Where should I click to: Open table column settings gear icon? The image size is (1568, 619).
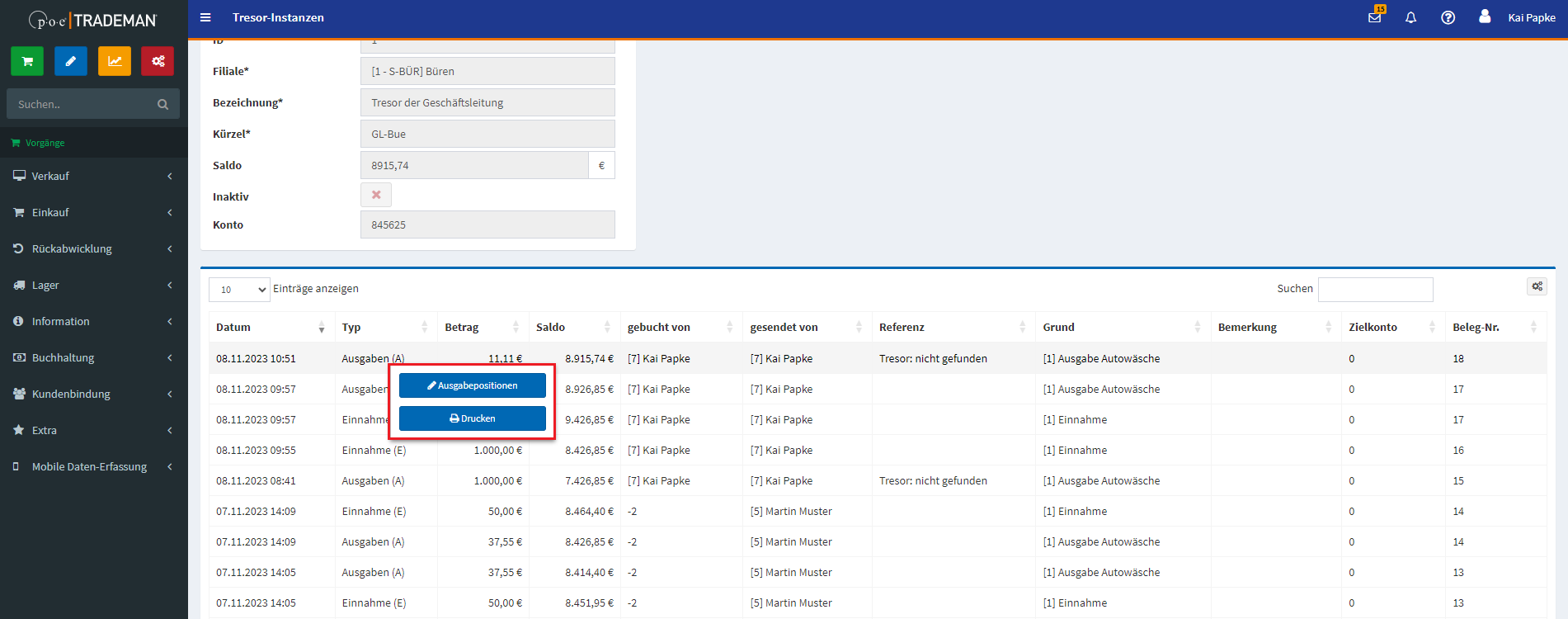[1537, 286]
